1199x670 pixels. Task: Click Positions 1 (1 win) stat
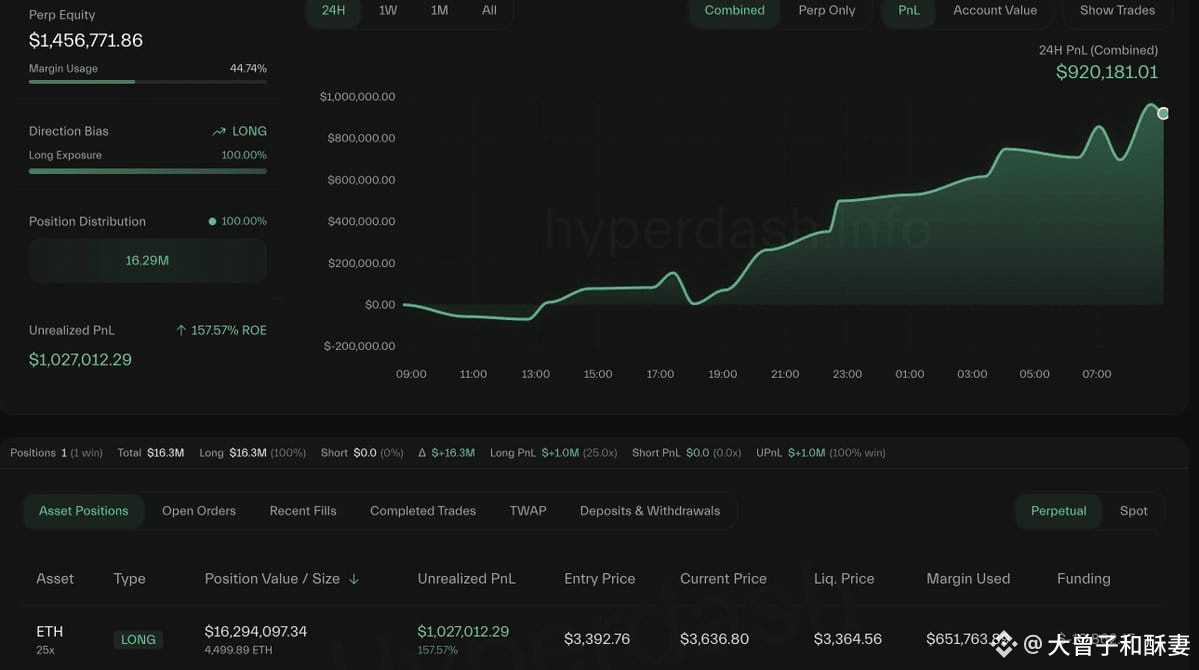tap(56, 453)
